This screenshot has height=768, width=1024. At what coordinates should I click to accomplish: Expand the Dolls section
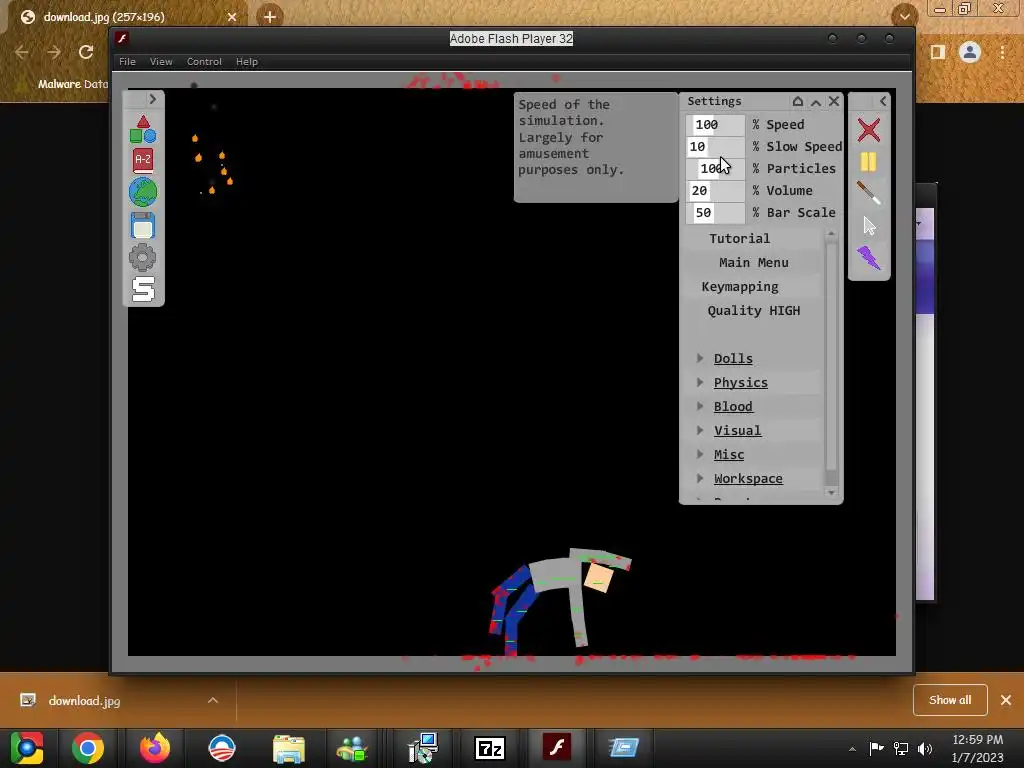[733, 359]
